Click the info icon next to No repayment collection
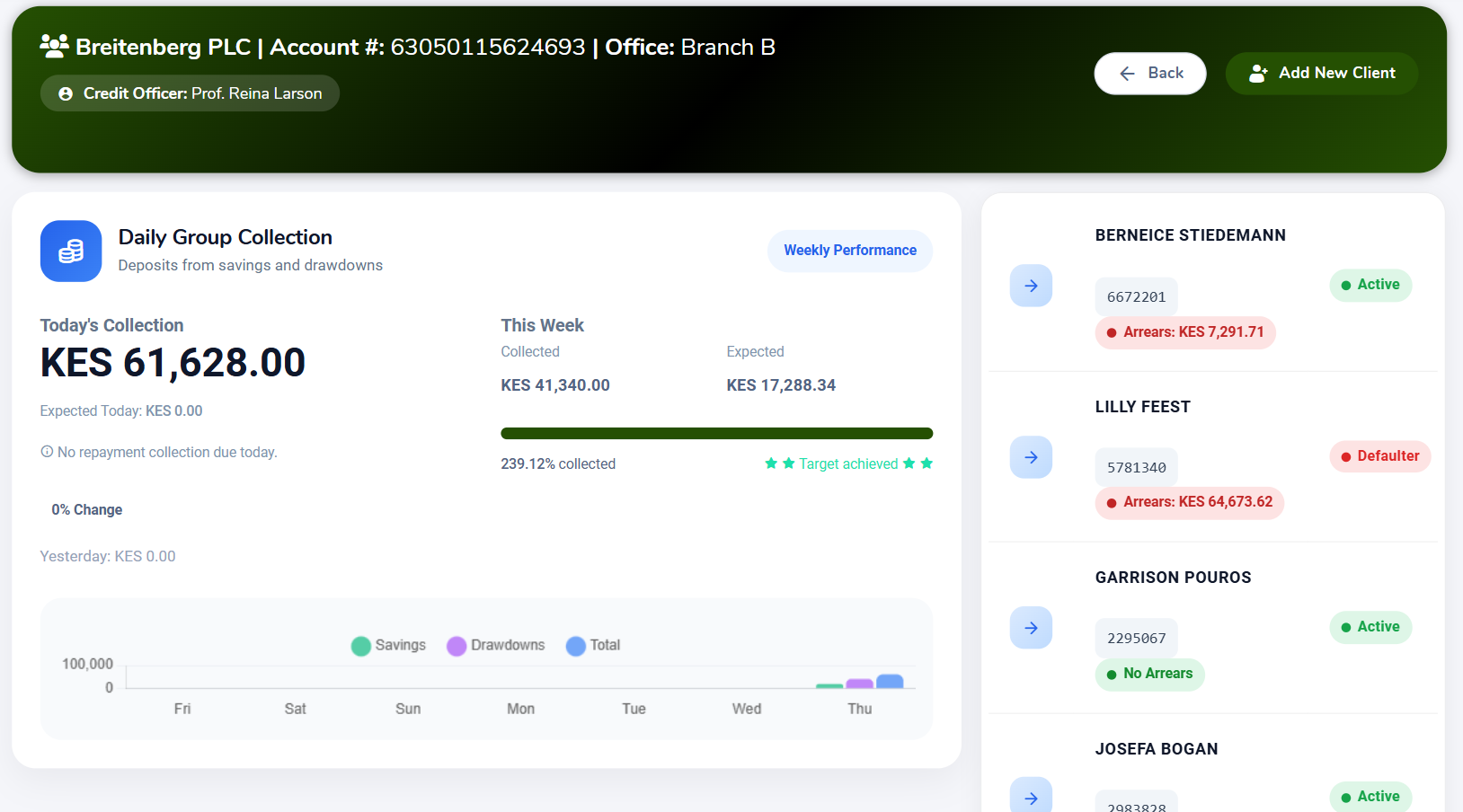The width and height of the screenshot is (1463, 812). (x=47, y=452)
